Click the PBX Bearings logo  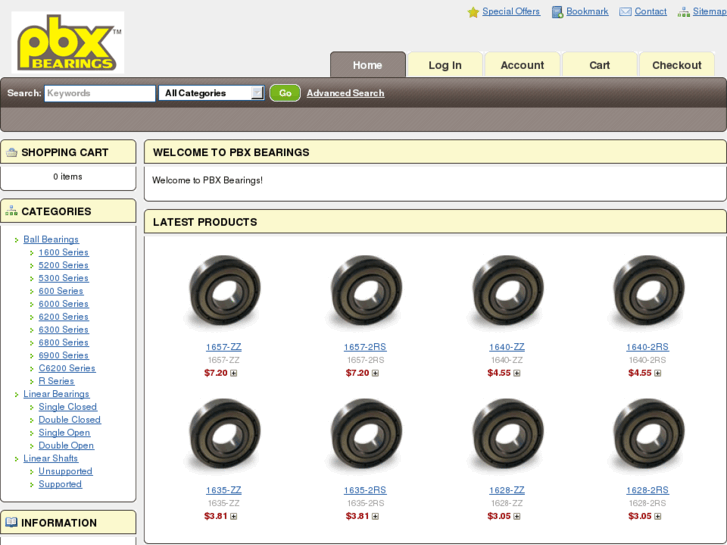68,42
